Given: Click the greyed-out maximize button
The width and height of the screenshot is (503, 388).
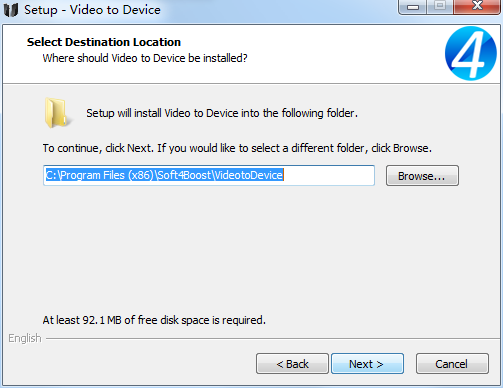Looking at the screenshot, I should [x=440, y=7].
